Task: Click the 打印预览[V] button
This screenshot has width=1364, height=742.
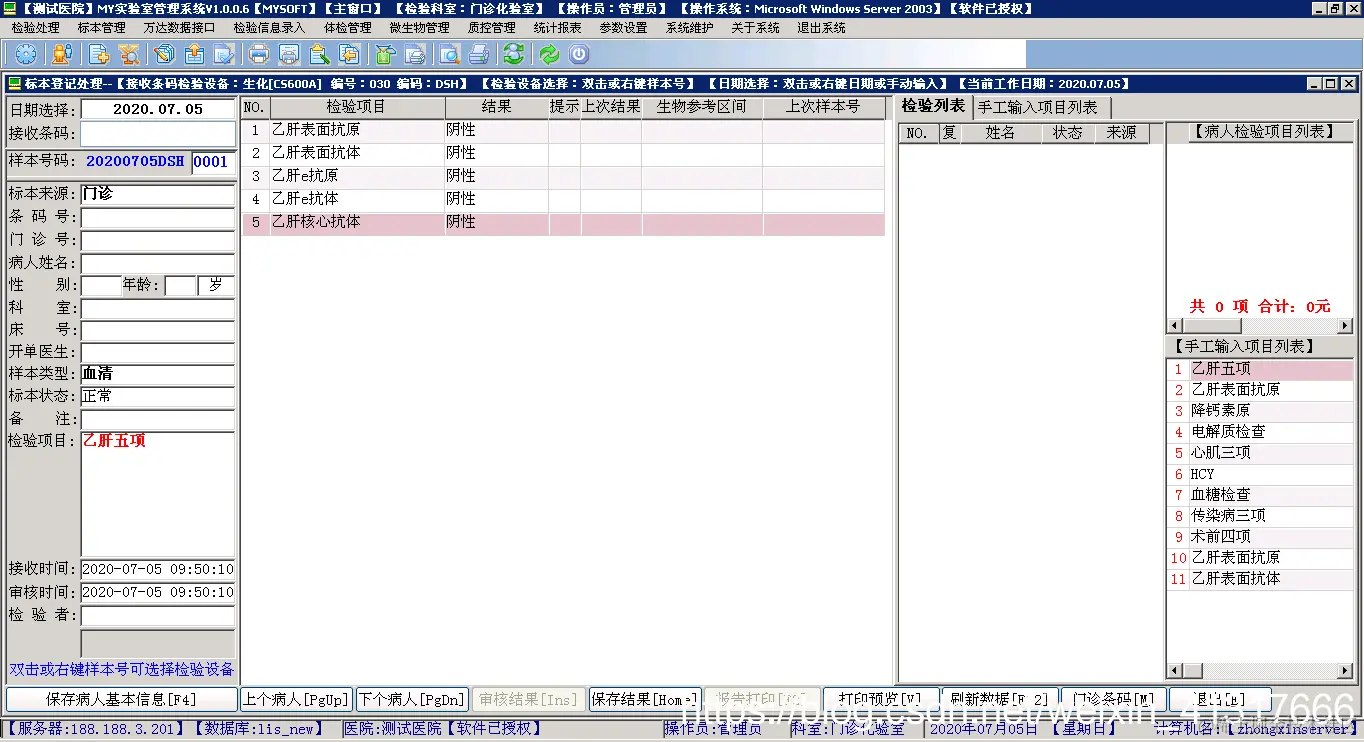Action: tap(880, 699)
